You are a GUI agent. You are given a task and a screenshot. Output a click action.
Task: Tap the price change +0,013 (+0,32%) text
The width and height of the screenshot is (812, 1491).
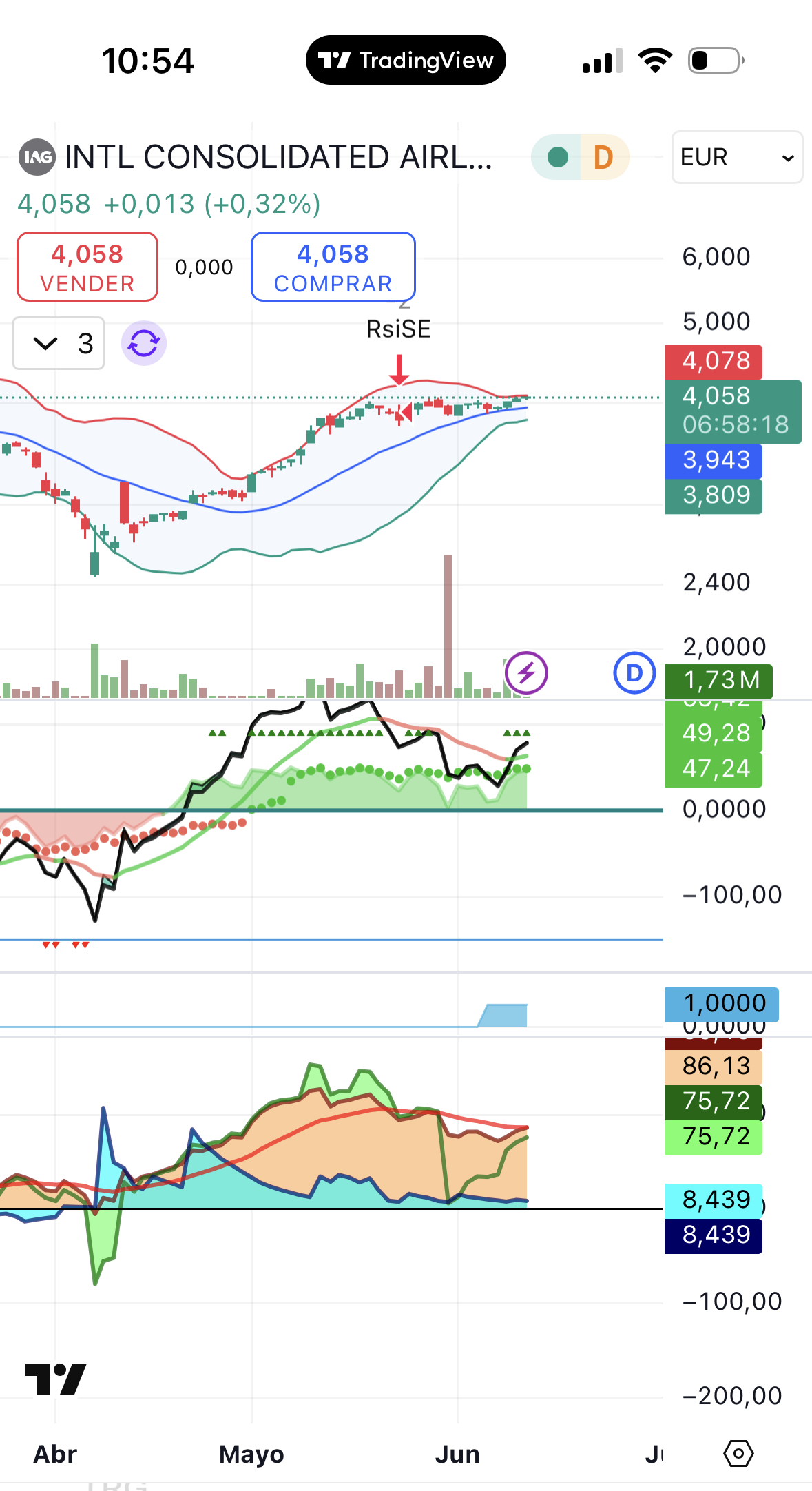pyautogui.click(x=212, y=204)
